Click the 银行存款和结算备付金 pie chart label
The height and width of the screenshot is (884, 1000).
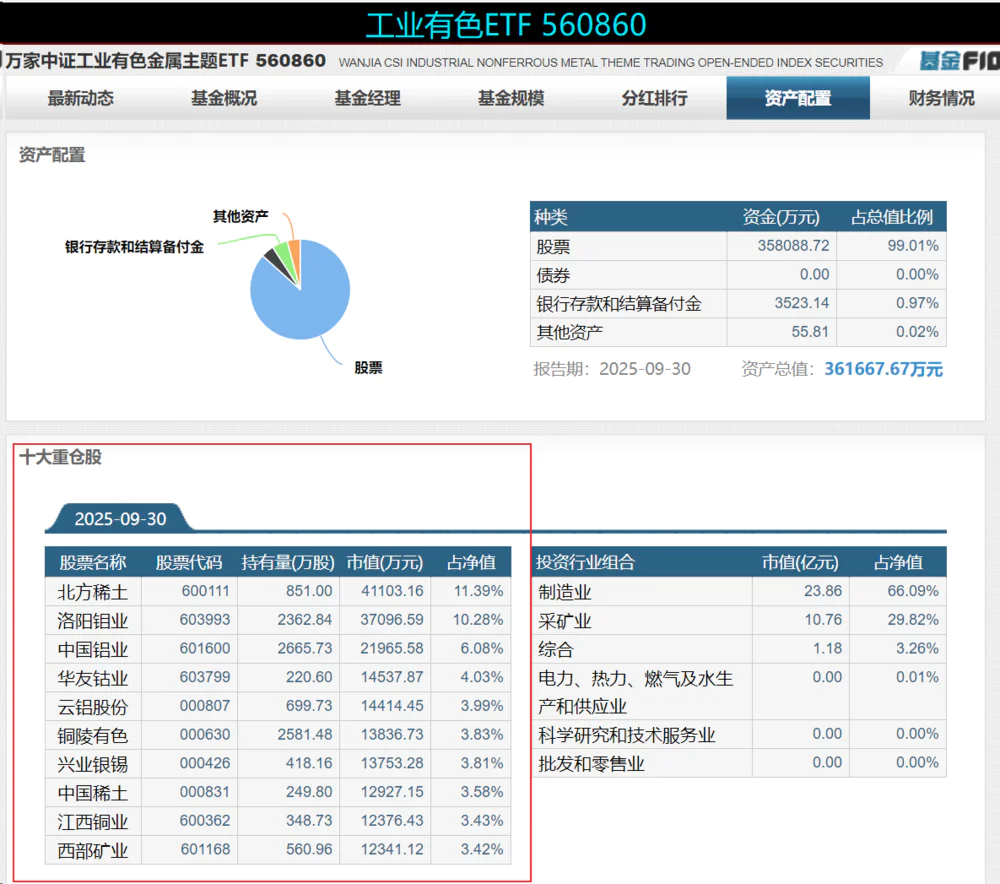pos(134,247)
